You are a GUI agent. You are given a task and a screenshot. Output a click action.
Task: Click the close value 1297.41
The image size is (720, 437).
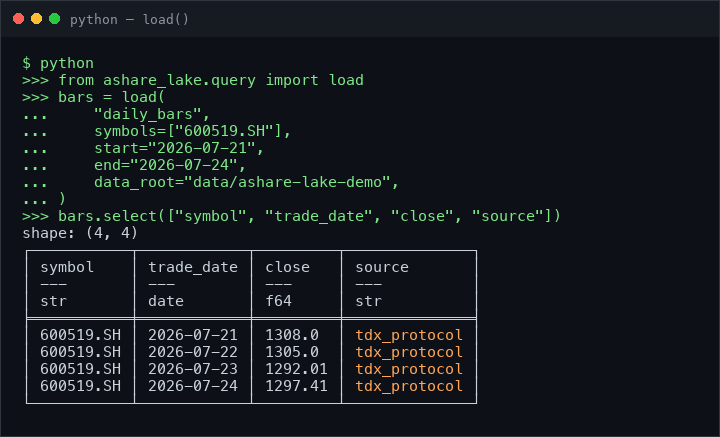point(296,386)
